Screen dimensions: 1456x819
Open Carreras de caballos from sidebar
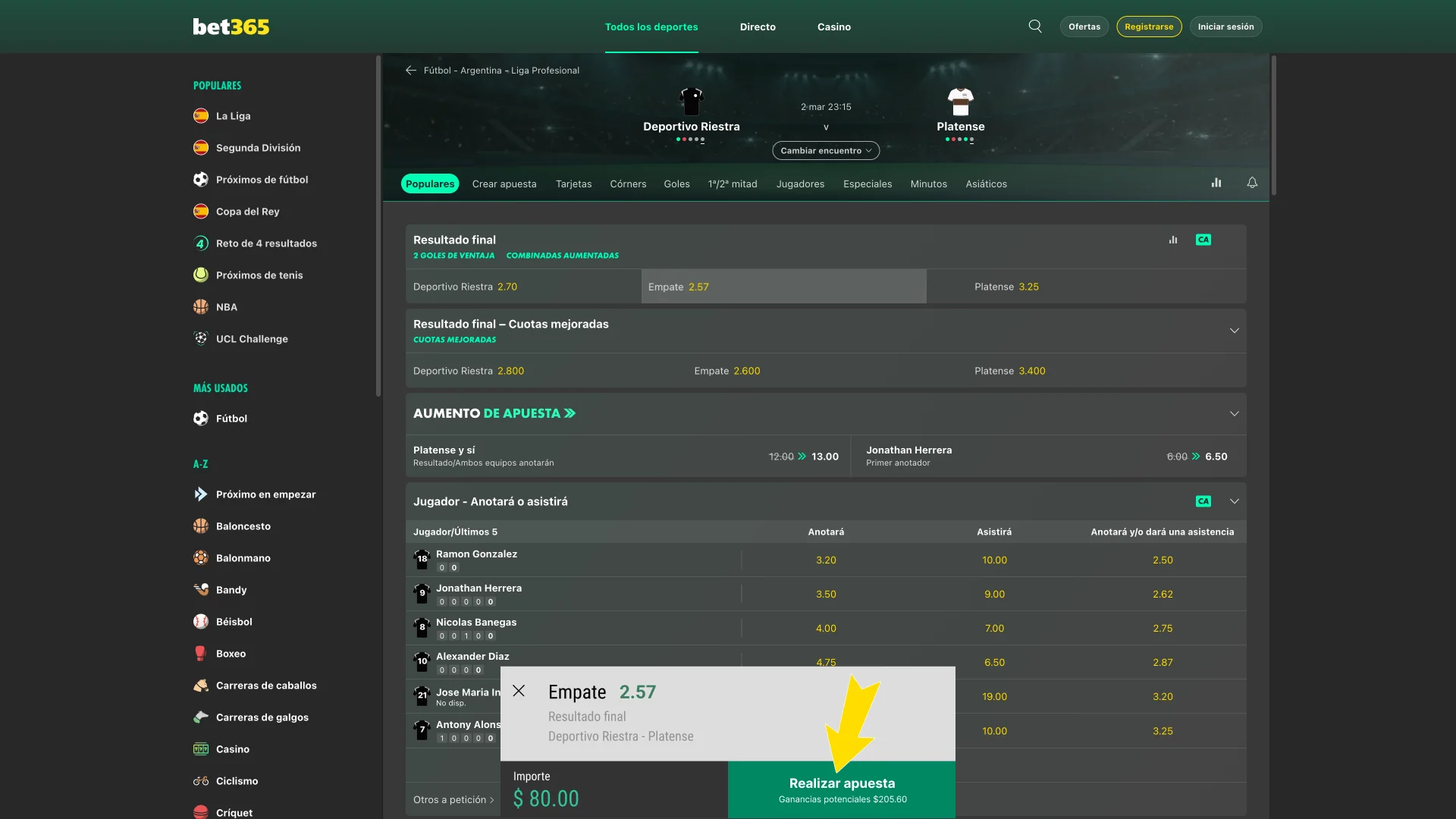[x=266, y=685]
